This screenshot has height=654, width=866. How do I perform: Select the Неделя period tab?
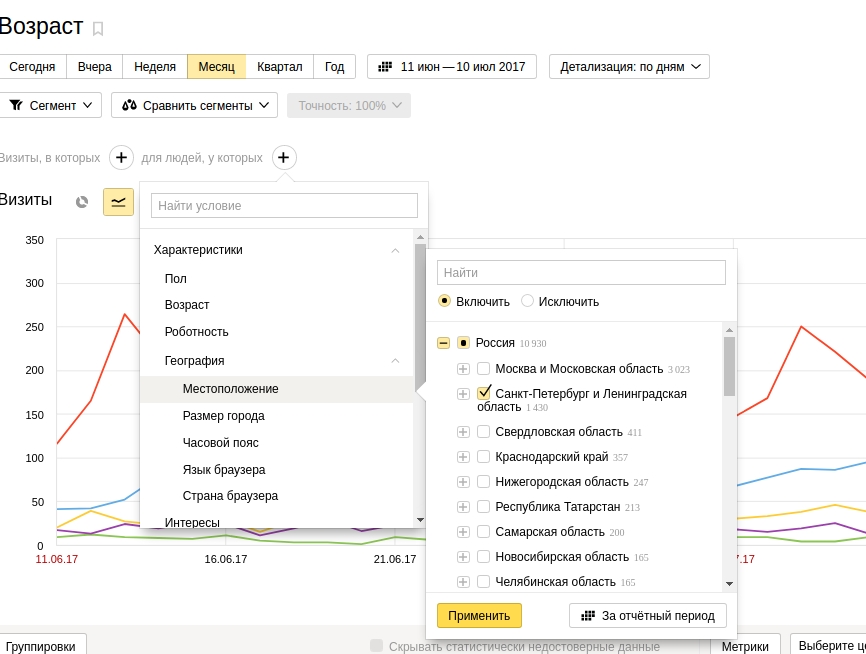coord(155,67)
